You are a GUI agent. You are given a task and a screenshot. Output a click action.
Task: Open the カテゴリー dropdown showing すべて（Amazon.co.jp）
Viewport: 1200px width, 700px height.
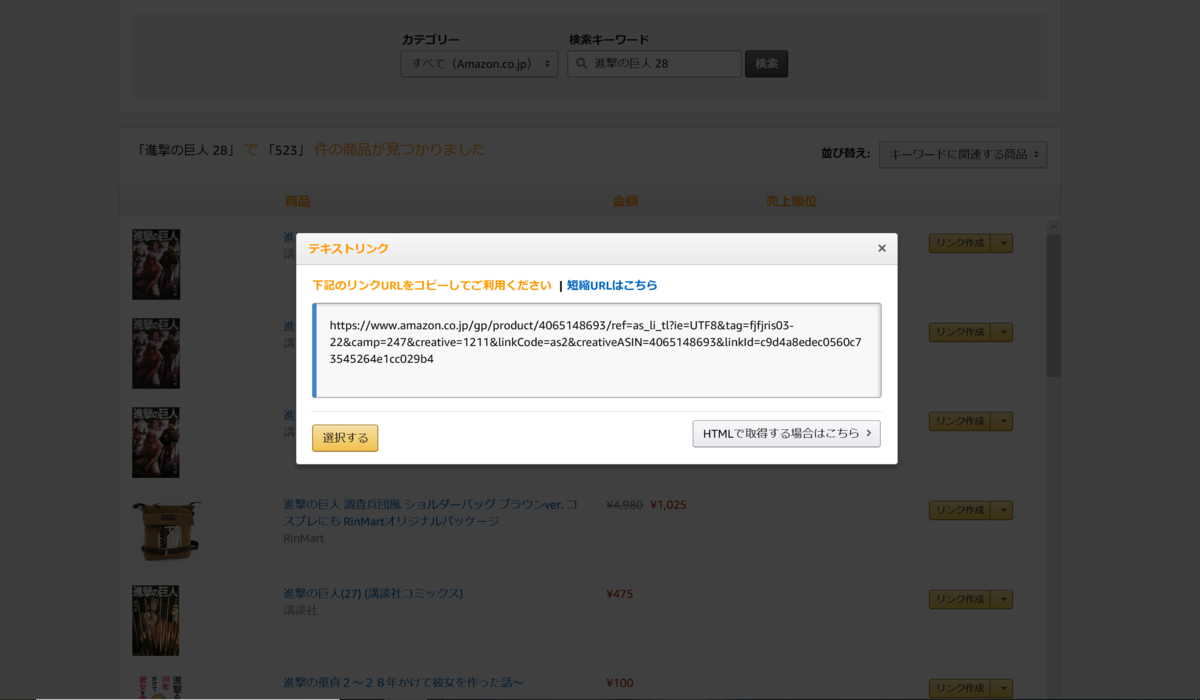(x=480, y=64)
